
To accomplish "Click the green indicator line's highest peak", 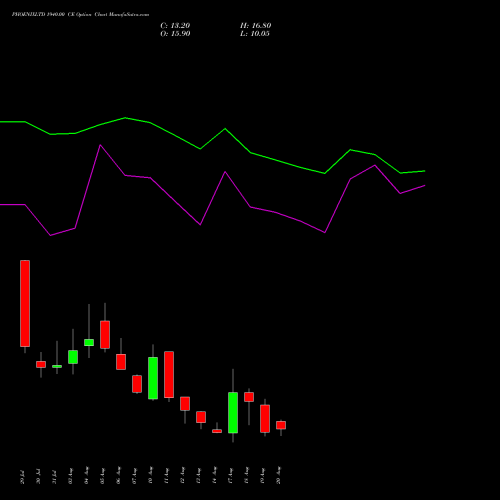I will pyautogui.click(x=125, y=118).
